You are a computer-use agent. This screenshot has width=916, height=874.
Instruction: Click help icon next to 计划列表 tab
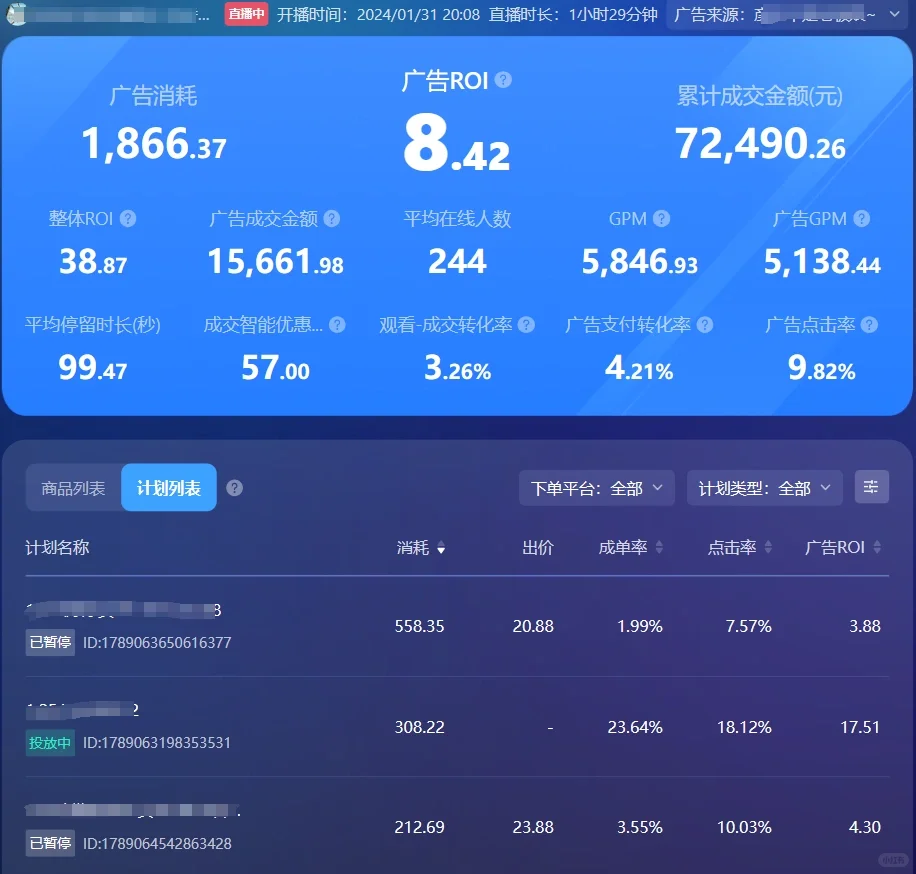[235, 488]
